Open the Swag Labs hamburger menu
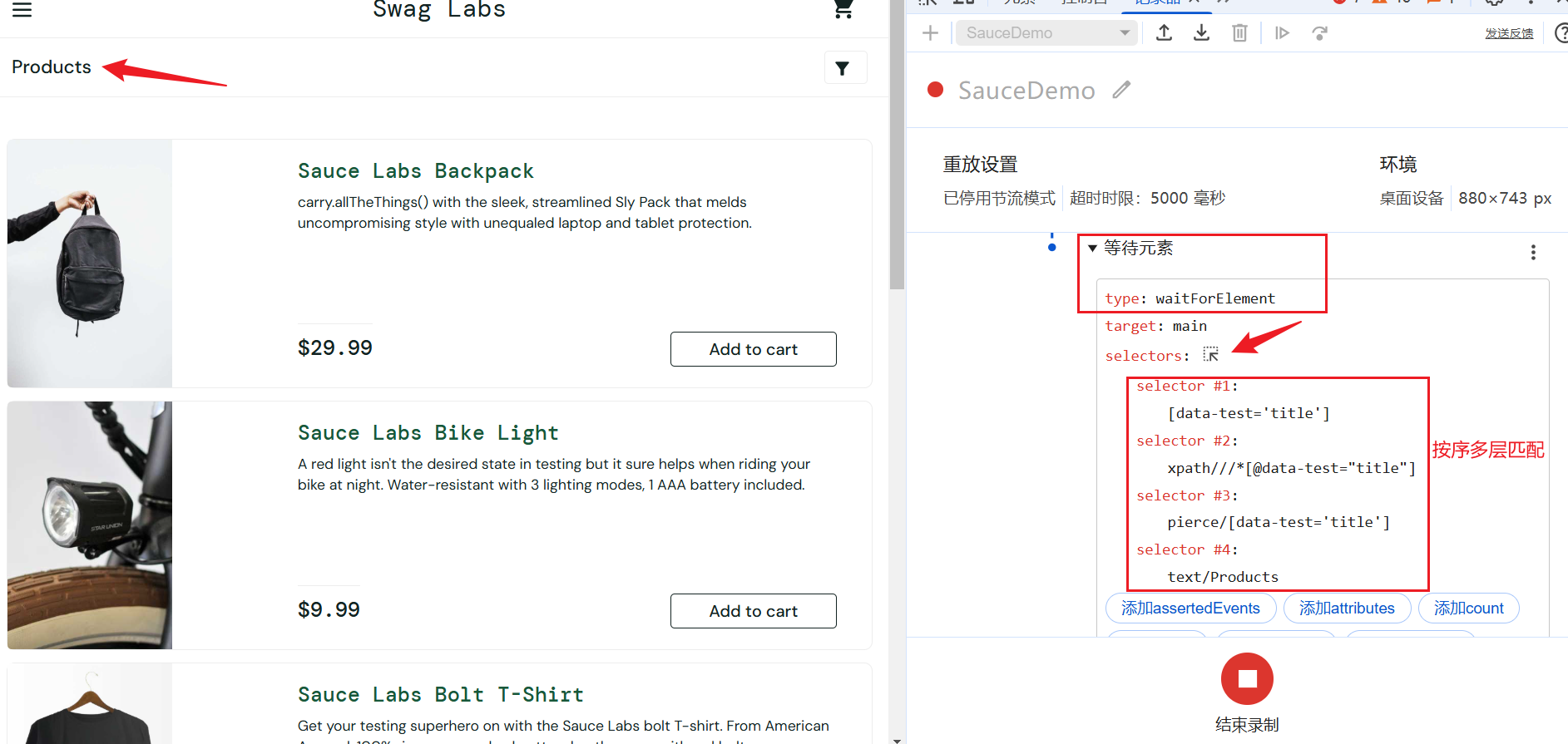The height and width of the screenshot is (744, 1568). click(22, 9)
